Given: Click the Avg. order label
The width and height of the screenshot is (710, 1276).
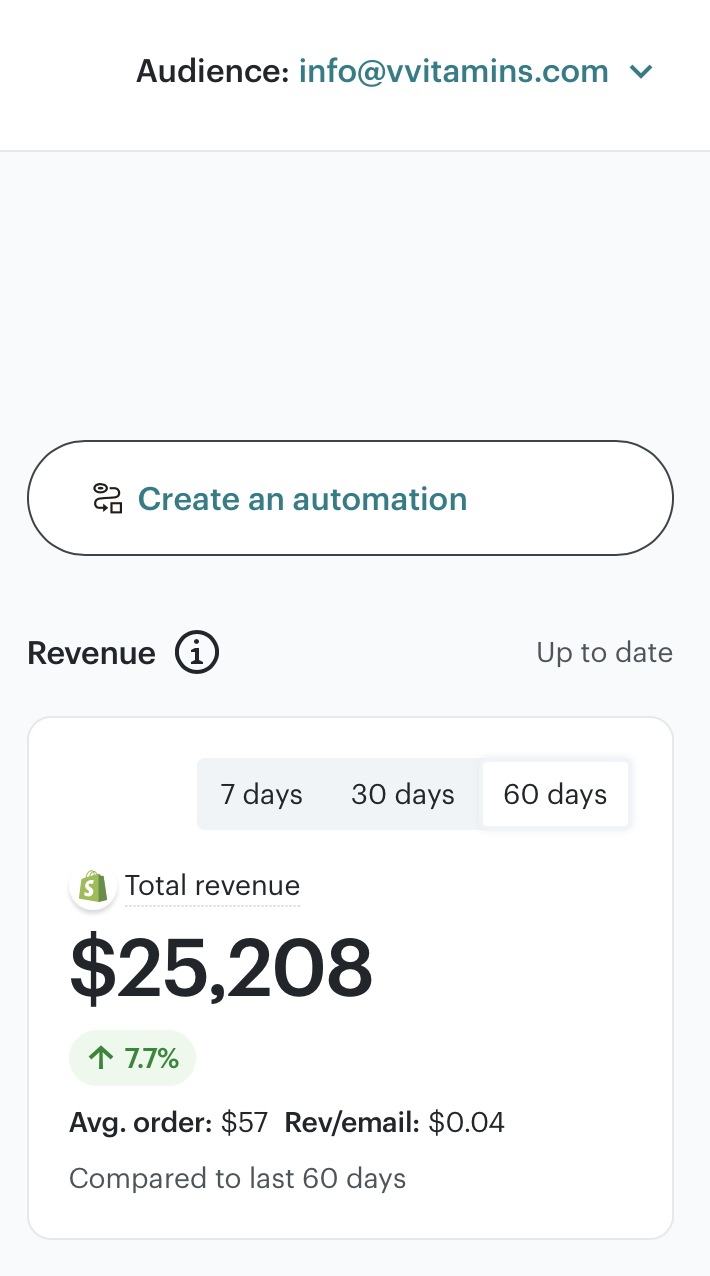Looking at the screenshot, I should [140, 1123].
